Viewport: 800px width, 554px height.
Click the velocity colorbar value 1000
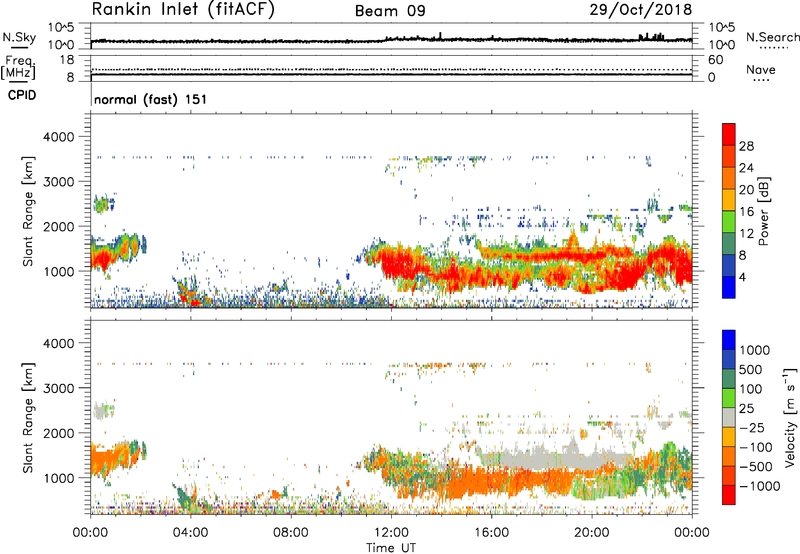click(x=755, y=350)
